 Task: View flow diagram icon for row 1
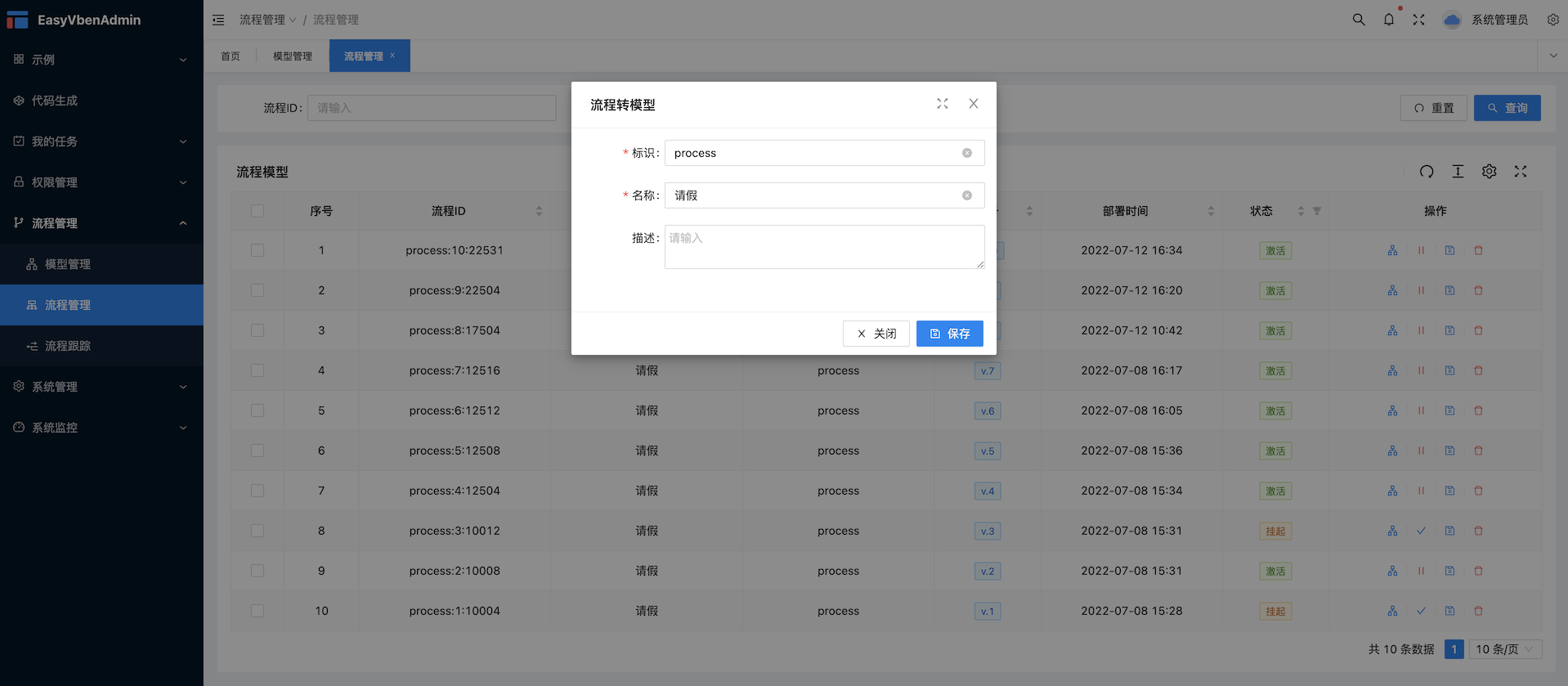(x=1392, y=250)
